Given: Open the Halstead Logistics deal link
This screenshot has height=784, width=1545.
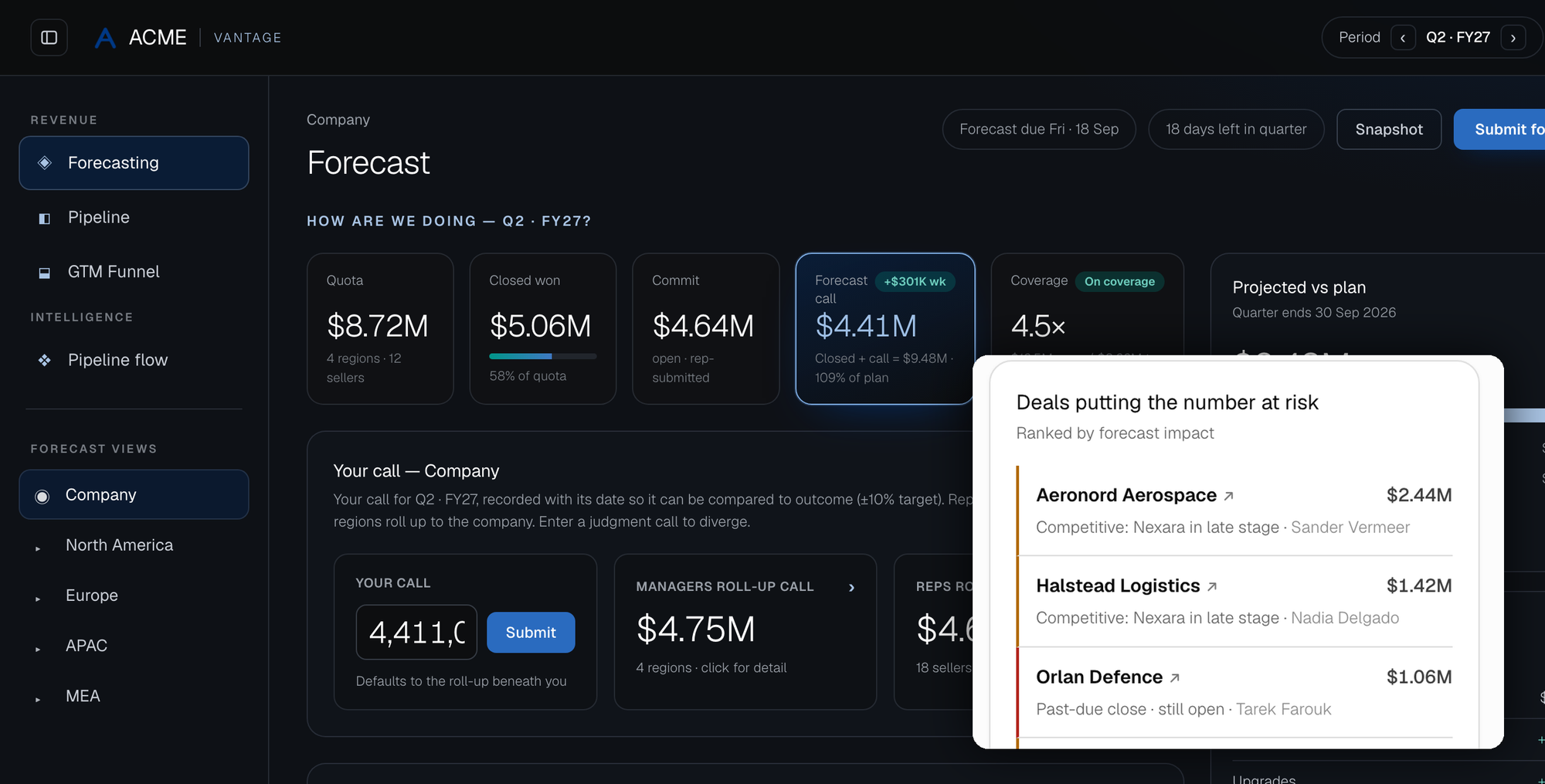Looking at the screenshot, I should [1118, 586].
